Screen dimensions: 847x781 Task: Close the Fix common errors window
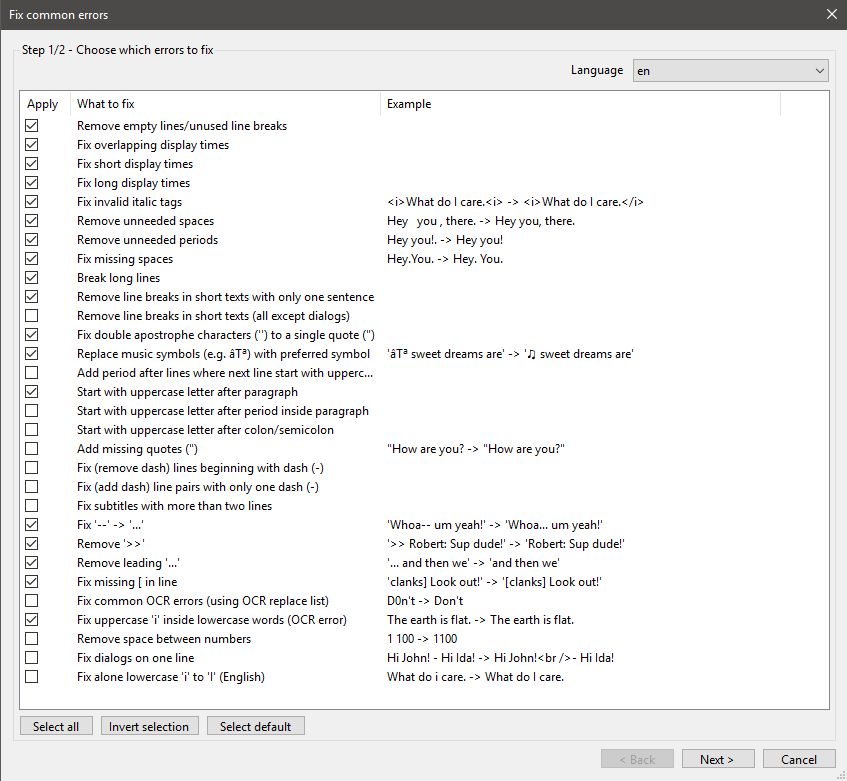click(x=832, y=15)
